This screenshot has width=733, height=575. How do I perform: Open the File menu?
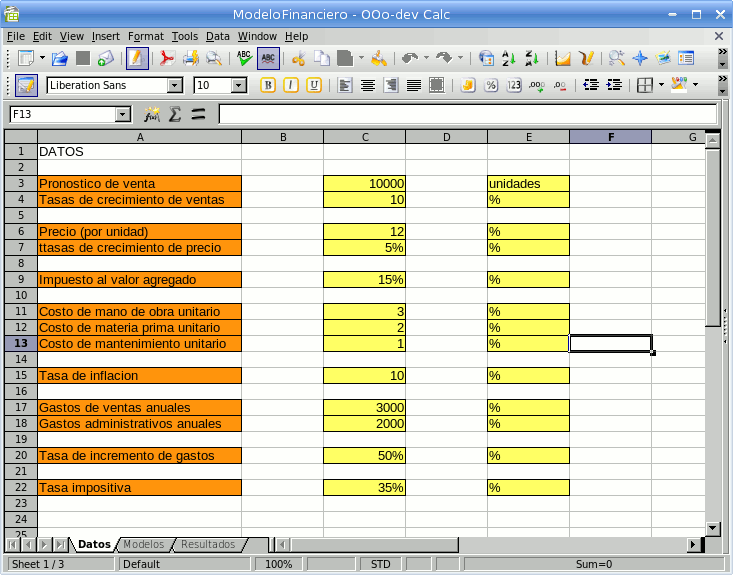[16, 36]
